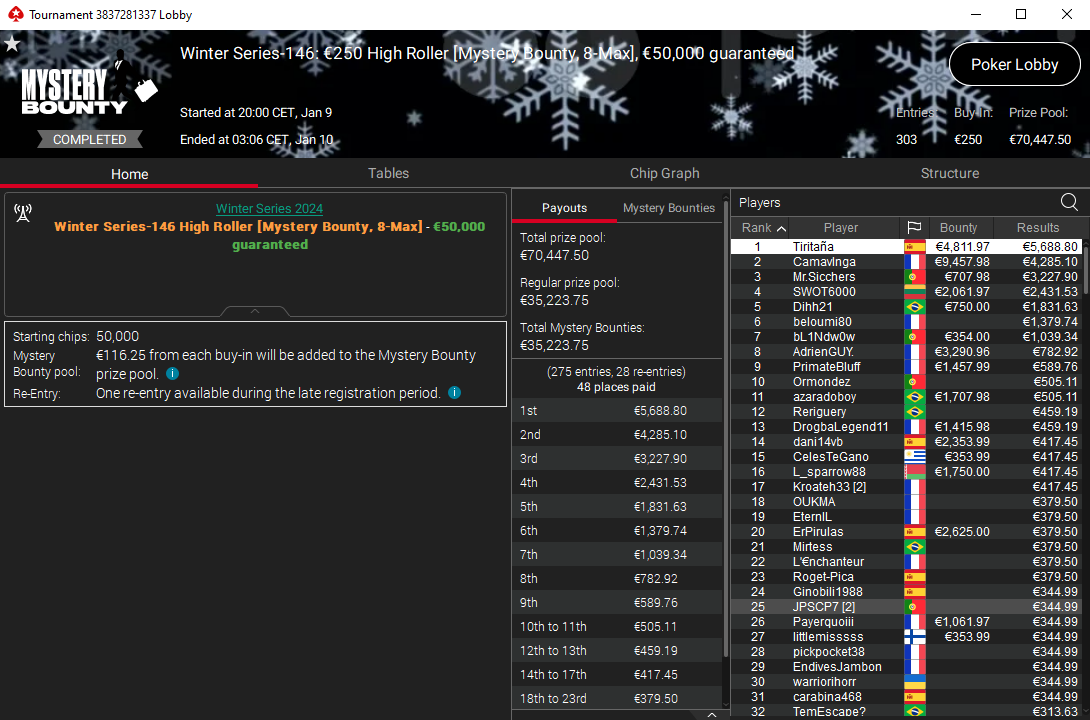Click info icon next to prize pool text

tap(172, 374)
